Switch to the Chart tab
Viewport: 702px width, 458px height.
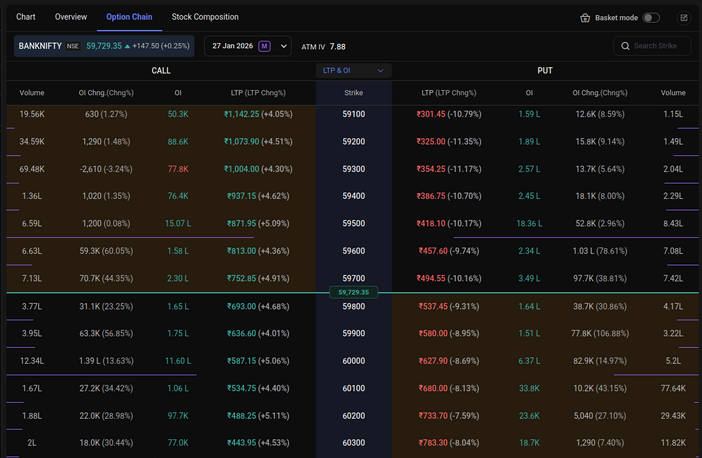point(26,17)
